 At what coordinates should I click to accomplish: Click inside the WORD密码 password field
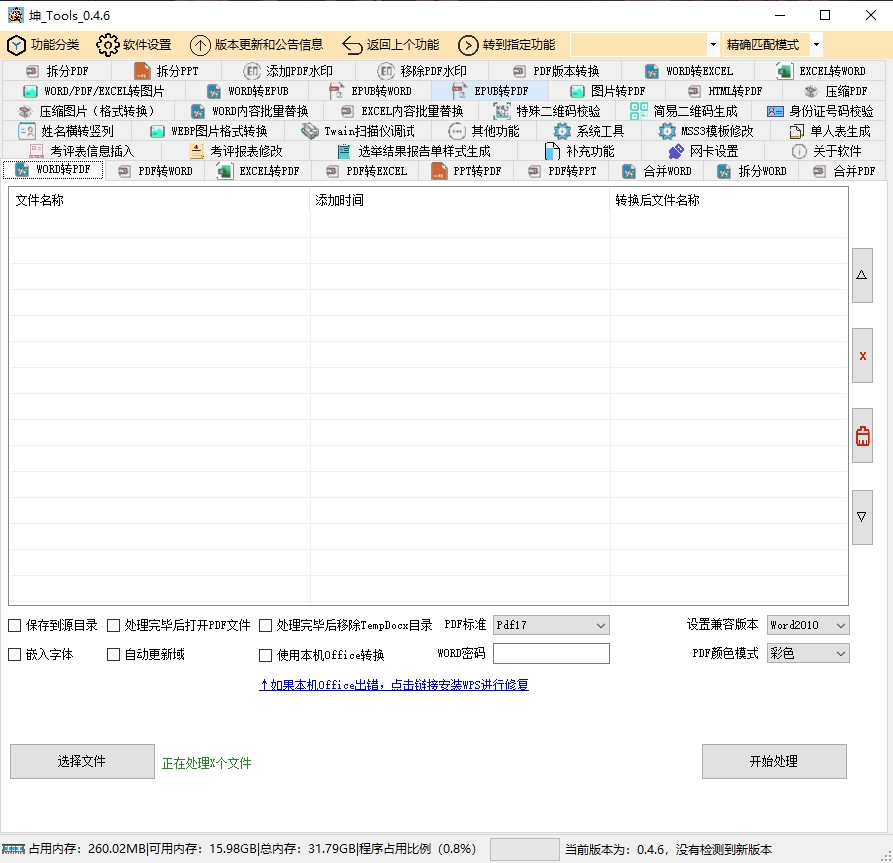[x=551, y=654]
